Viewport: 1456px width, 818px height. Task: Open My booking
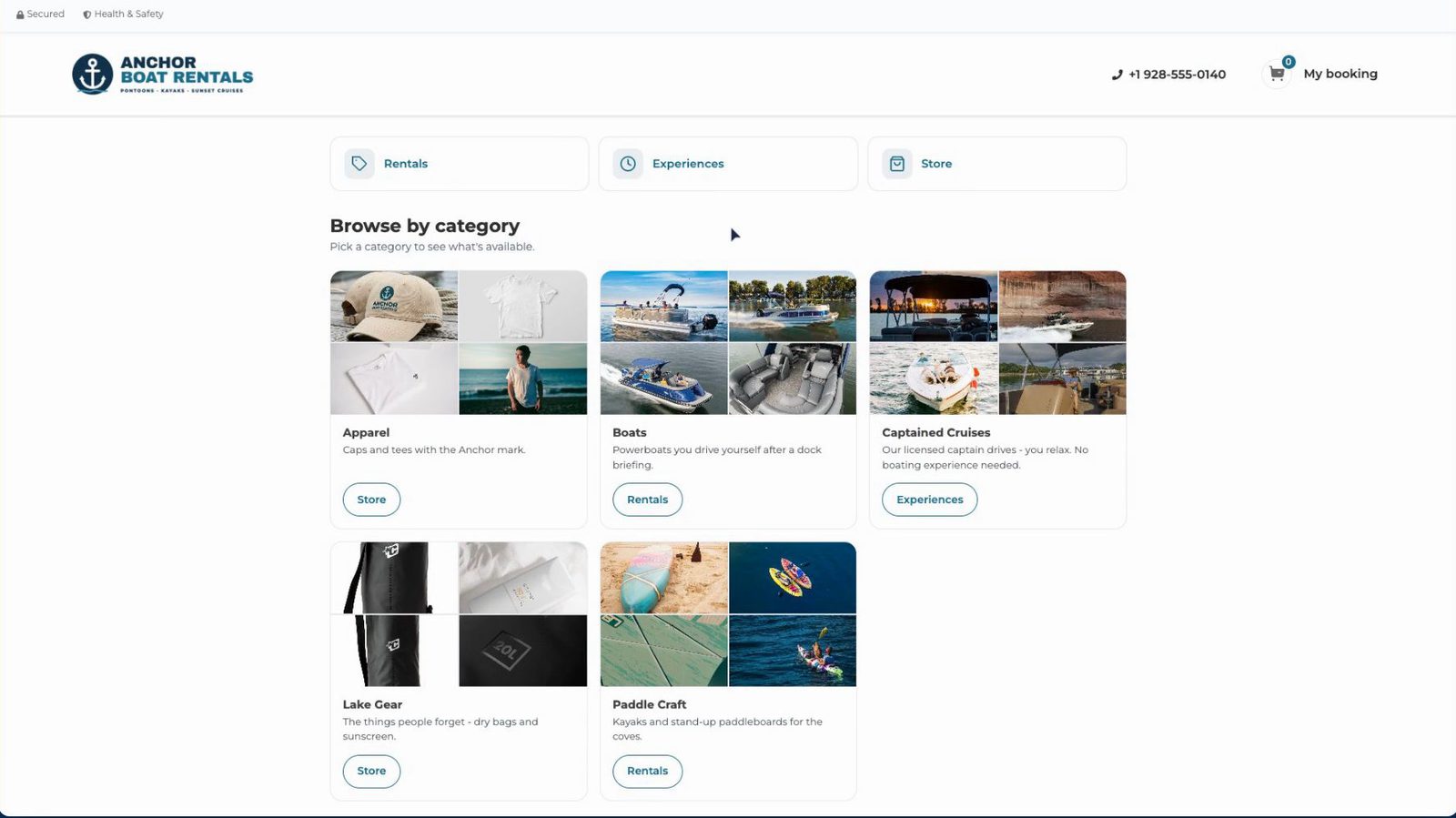point(1340,74)
